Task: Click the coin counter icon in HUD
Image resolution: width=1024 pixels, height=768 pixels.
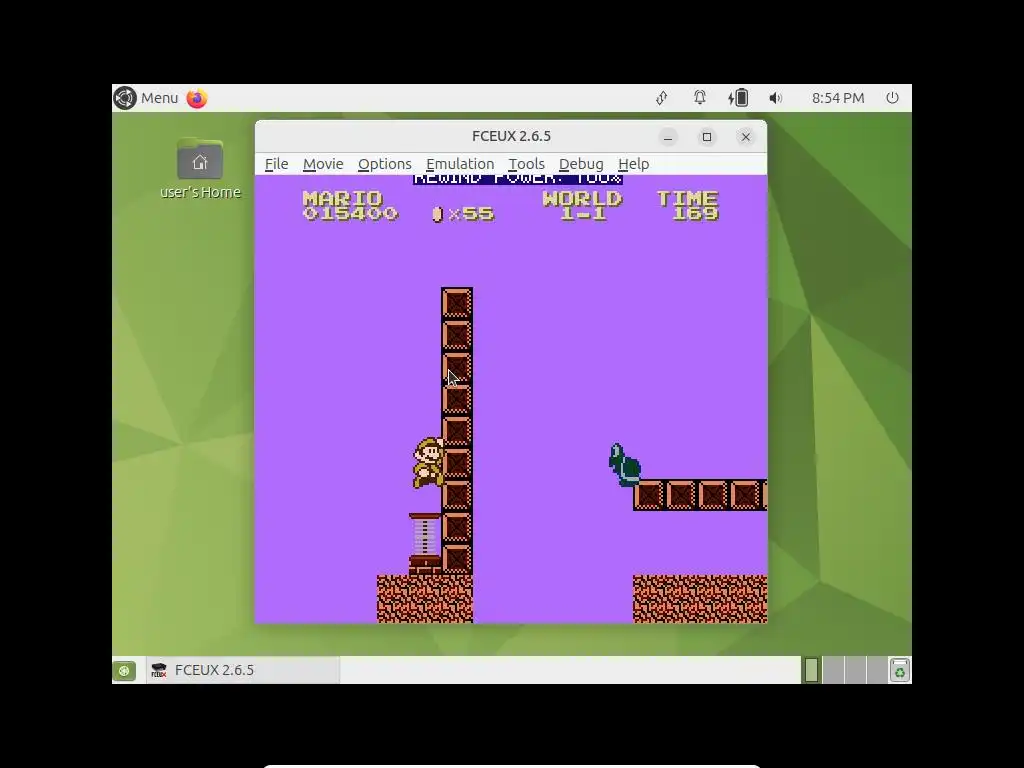Action: click(438, 214)
